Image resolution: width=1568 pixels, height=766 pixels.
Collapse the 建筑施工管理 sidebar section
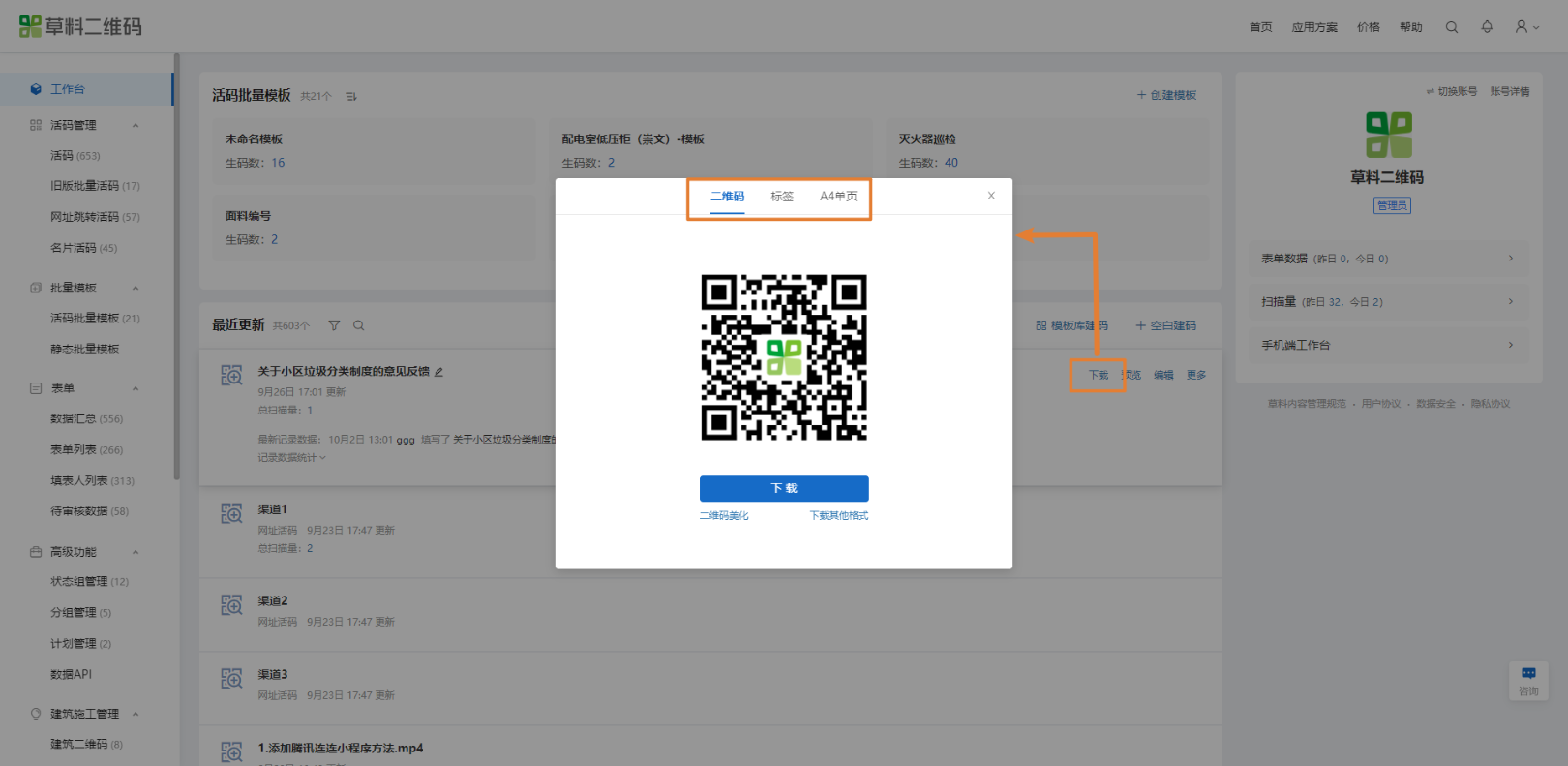pos(136,714)
